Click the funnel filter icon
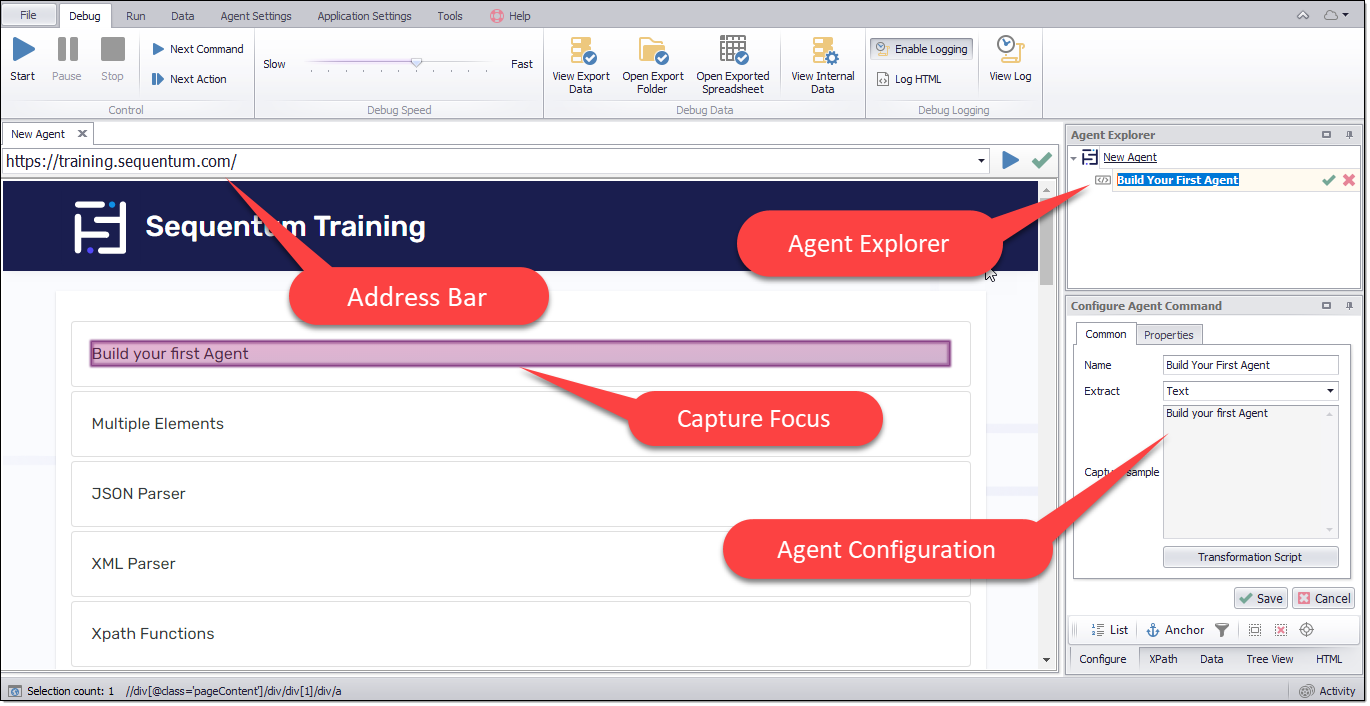Viewport: 1370px width, 706px height. pos(1221,630)
